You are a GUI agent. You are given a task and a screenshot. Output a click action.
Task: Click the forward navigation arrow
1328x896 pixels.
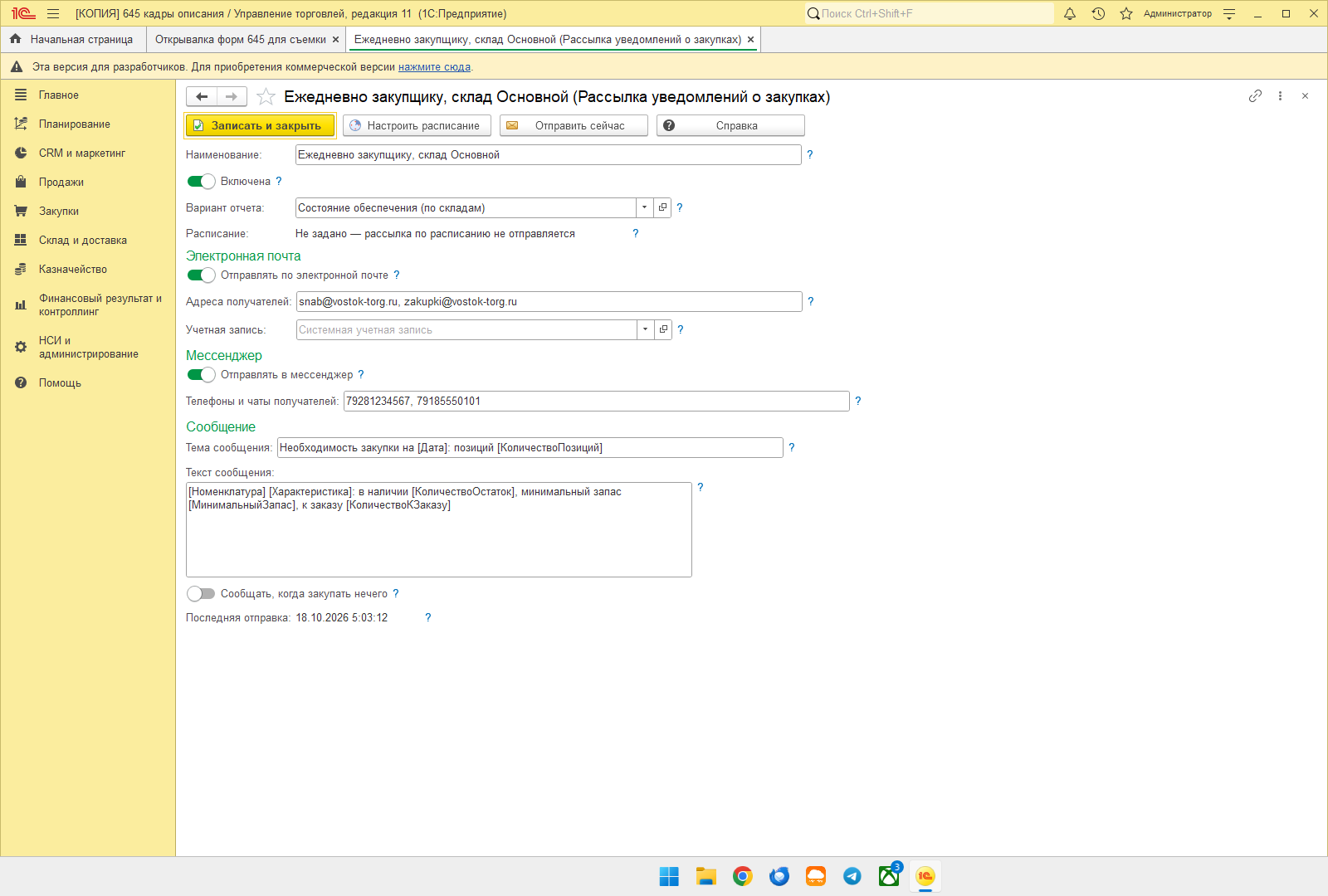point(232,97)
